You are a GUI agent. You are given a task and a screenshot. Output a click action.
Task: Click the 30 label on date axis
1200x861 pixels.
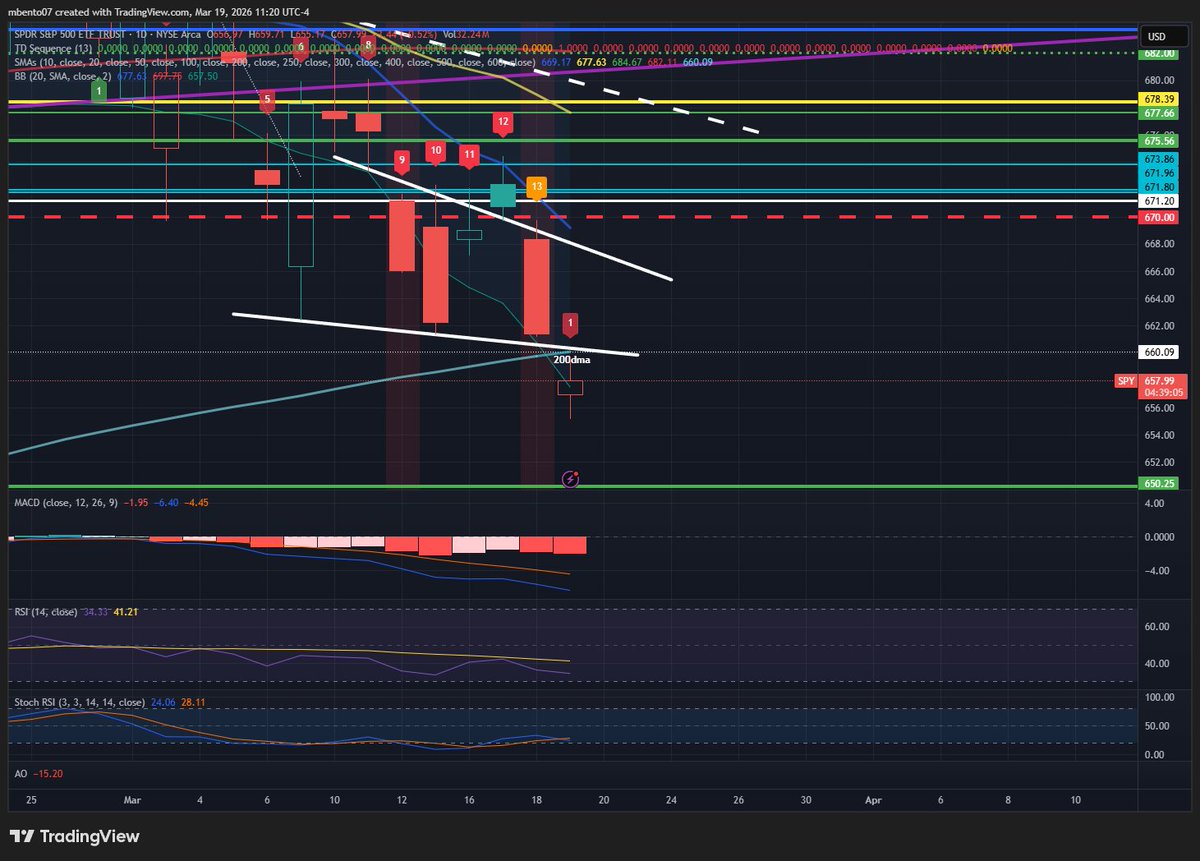pos(805,800)
